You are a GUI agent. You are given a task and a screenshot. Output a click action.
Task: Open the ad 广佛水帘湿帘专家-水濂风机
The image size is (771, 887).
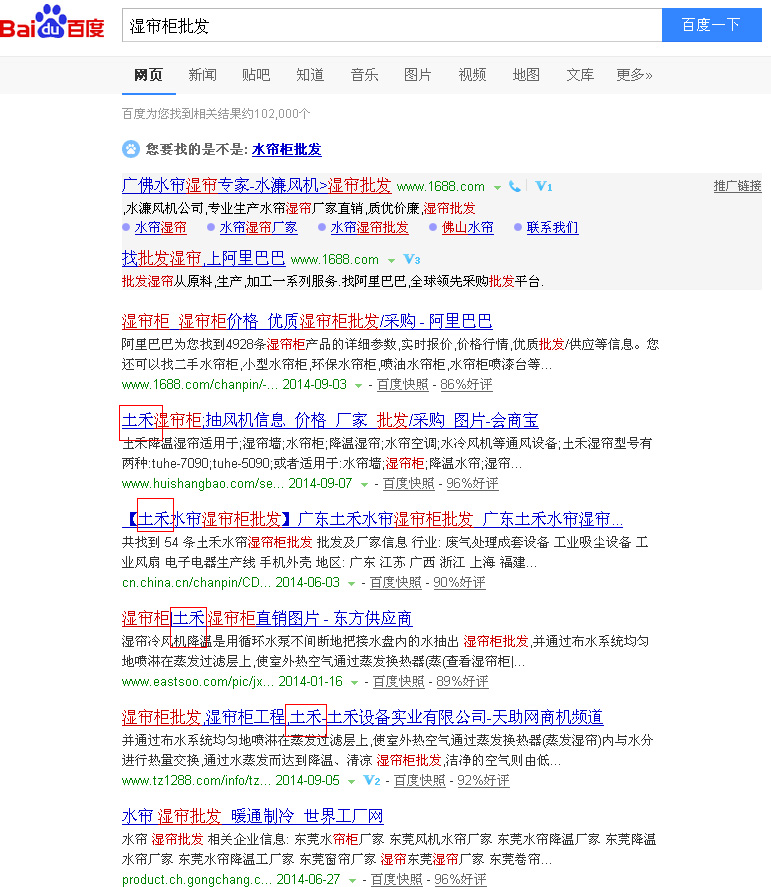pyautogui.click(x=257, y=185)
